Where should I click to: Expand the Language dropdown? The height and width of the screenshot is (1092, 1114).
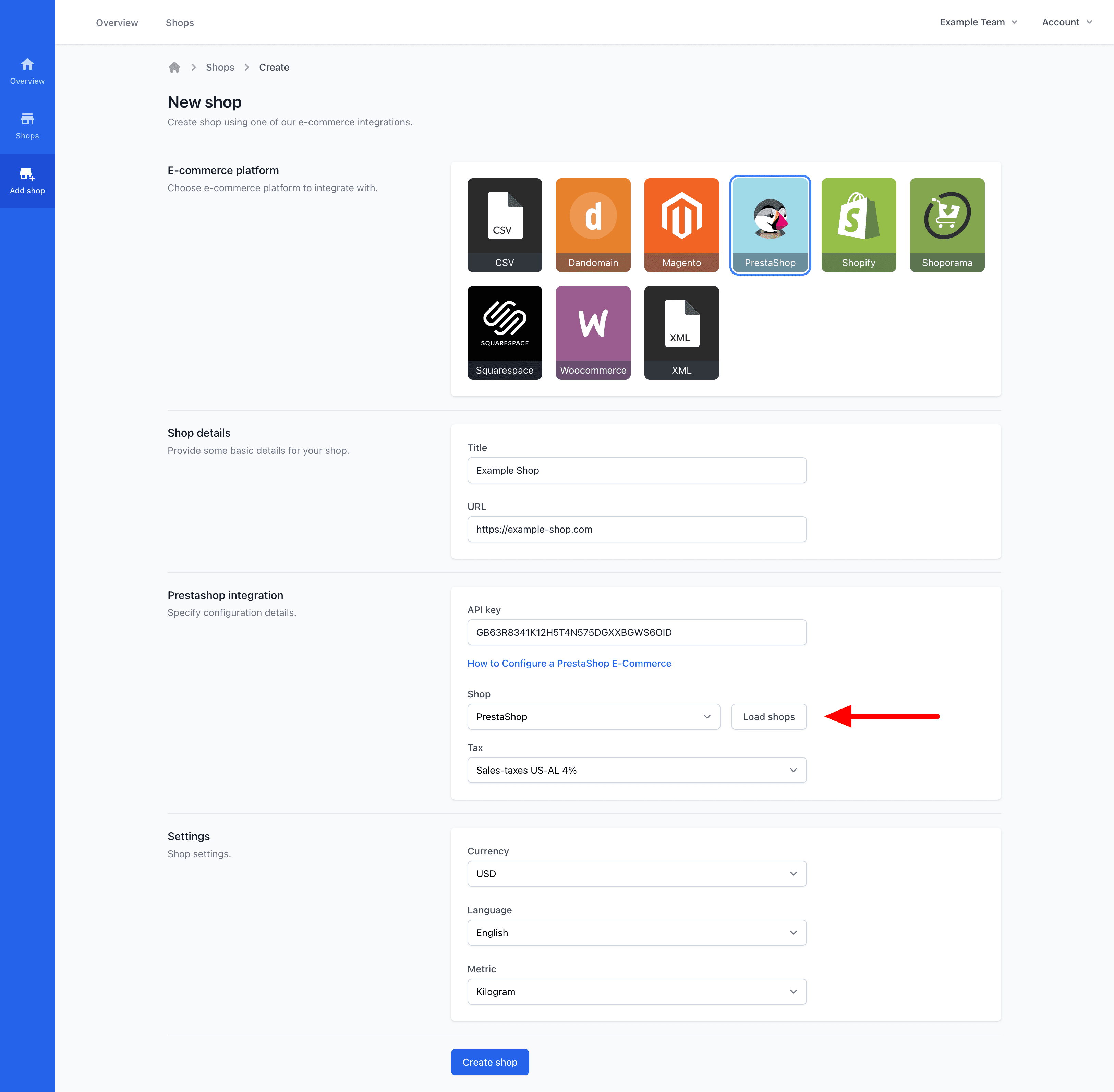pyautogui.click(x=636, y=932)
